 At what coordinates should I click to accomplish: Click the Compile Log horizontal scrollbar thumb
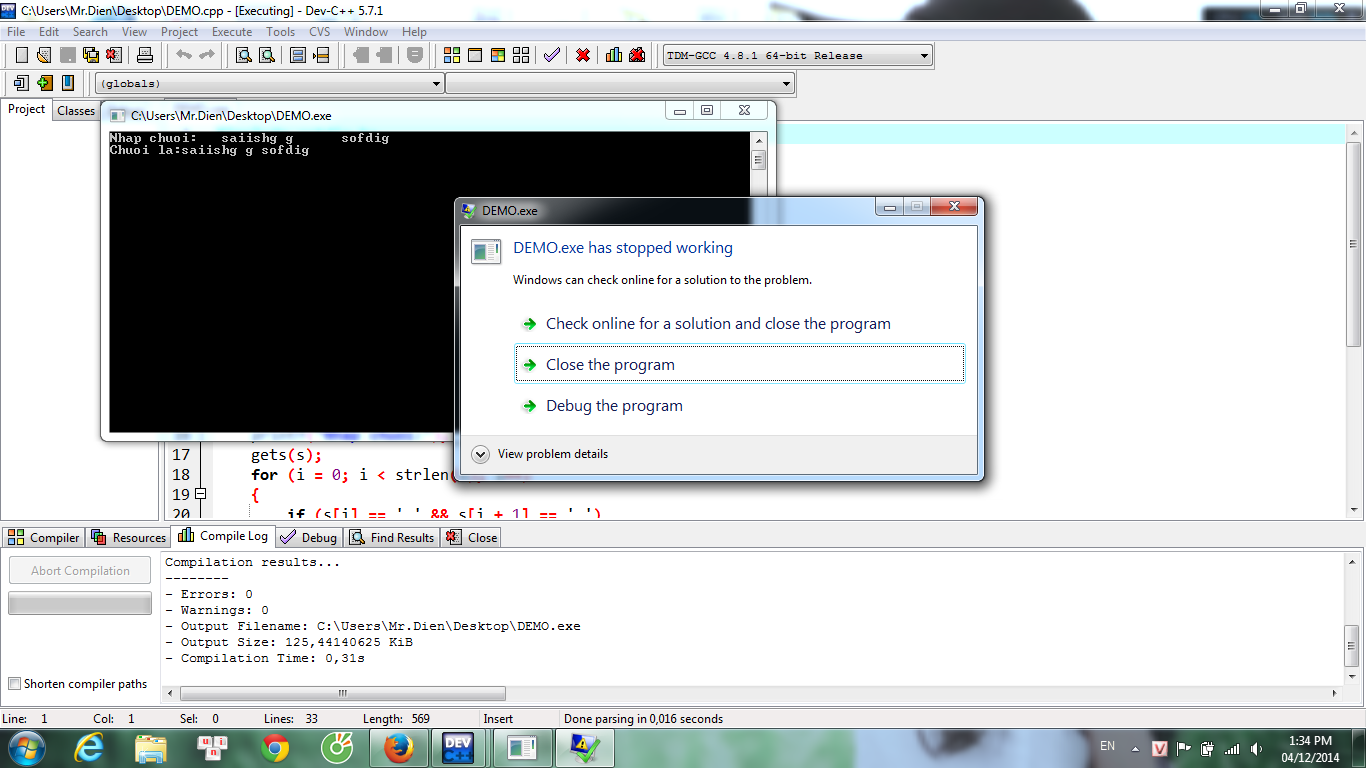point(342,693)
